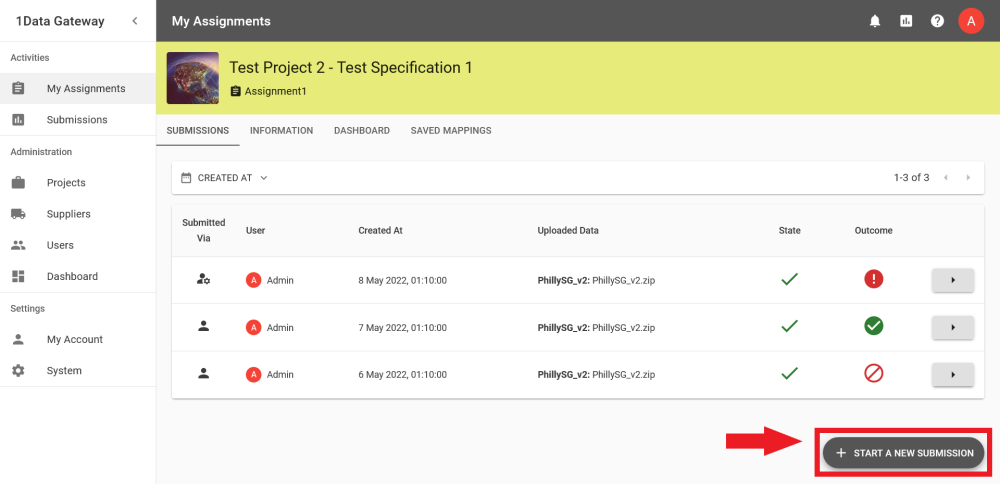
Task: Open the red user avatar menu
Action: point(971,21)
